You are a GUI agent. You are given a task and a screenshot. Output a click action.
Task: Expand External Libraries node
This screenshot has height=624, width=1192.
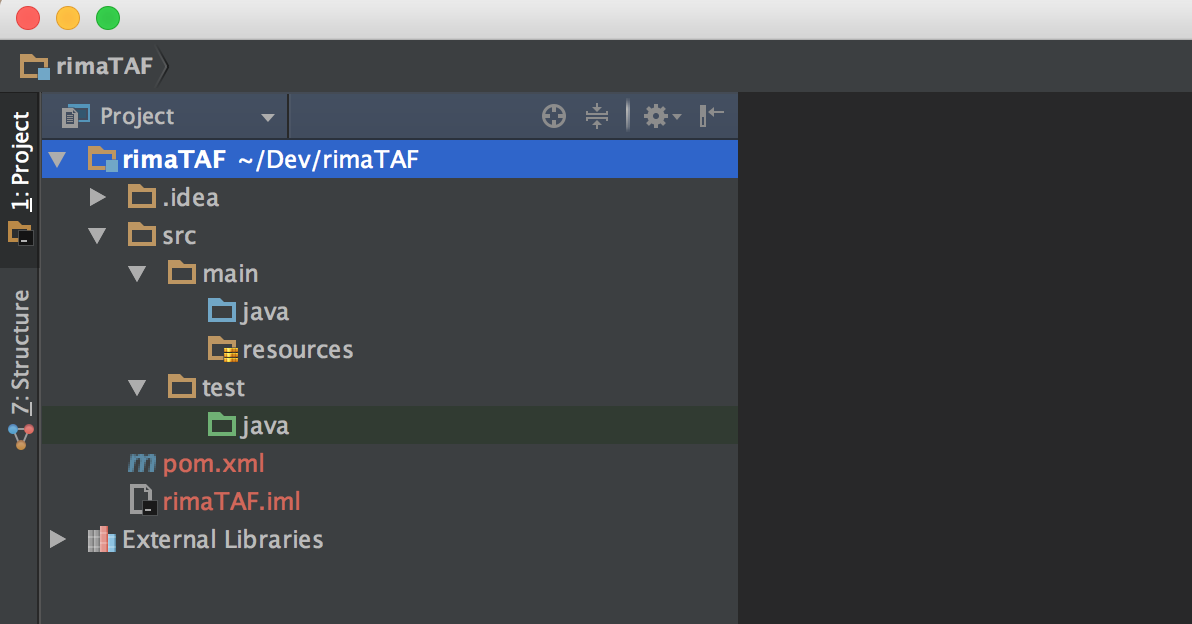point(58,540)
